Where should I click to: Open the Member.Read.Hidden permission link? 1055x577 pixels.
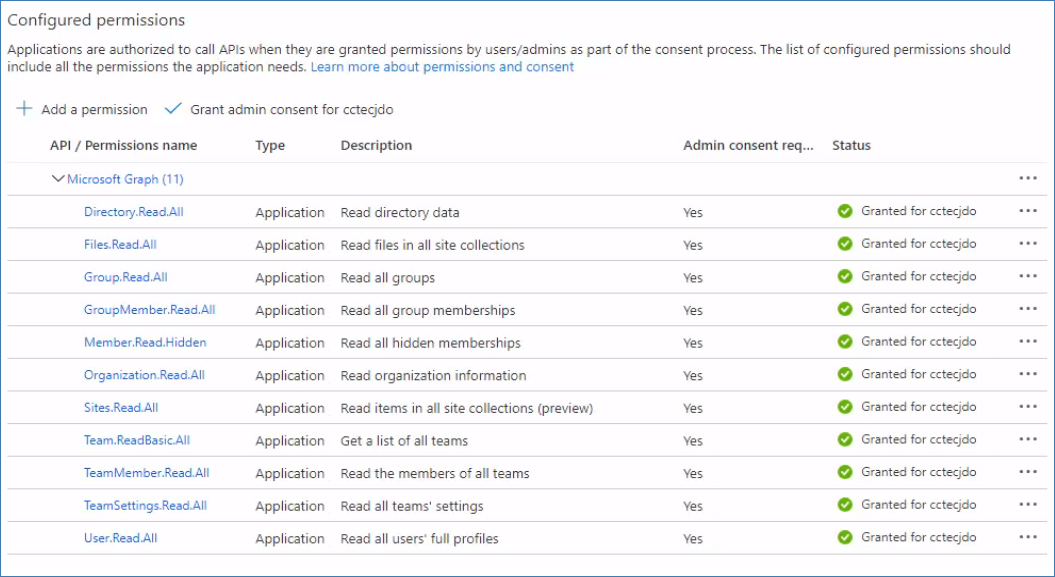(145, 342)
